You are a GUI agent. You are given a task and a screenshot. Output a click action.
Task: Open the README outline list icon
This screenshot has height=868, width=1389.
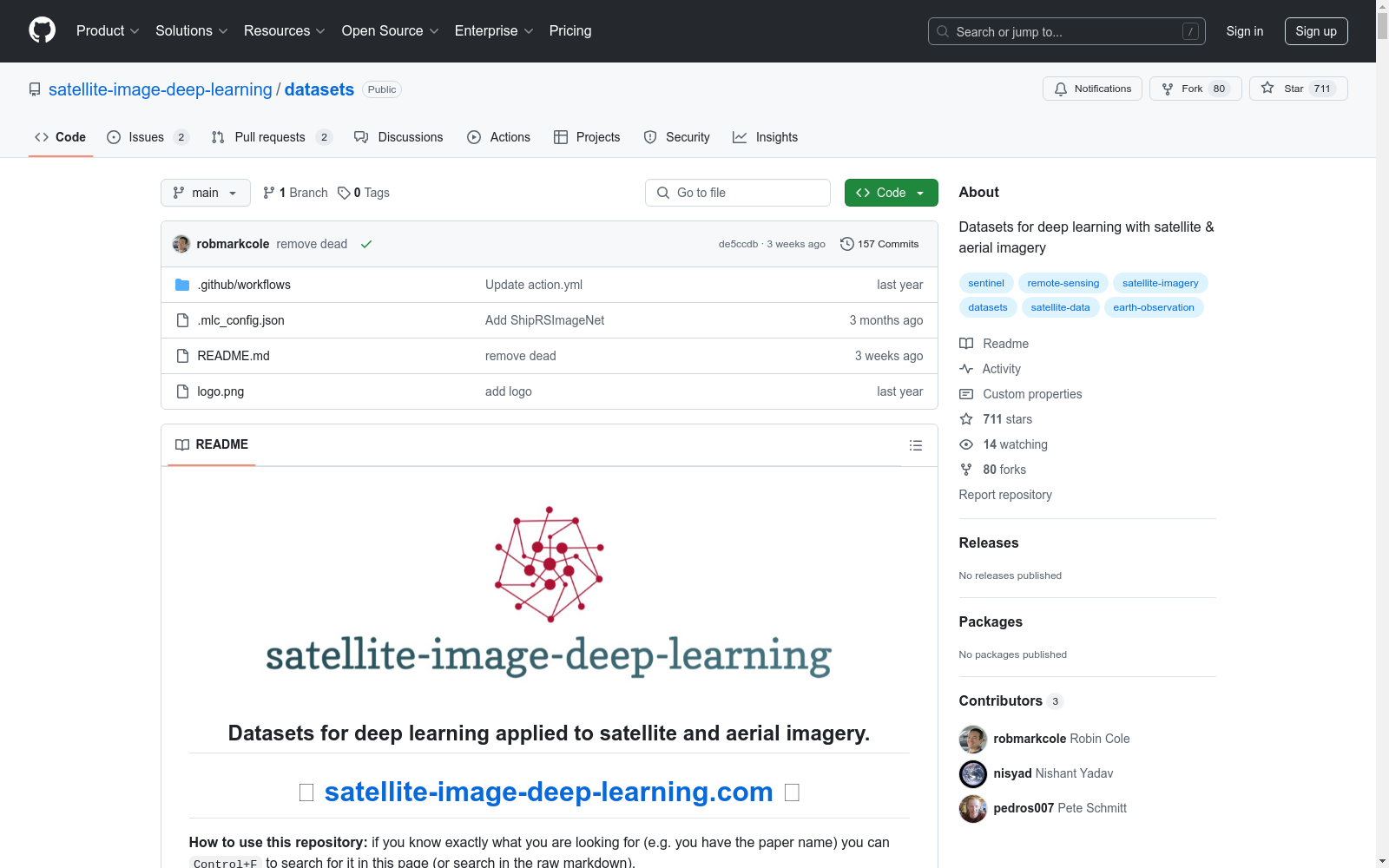pyautogui.click(x=916, y=445)
